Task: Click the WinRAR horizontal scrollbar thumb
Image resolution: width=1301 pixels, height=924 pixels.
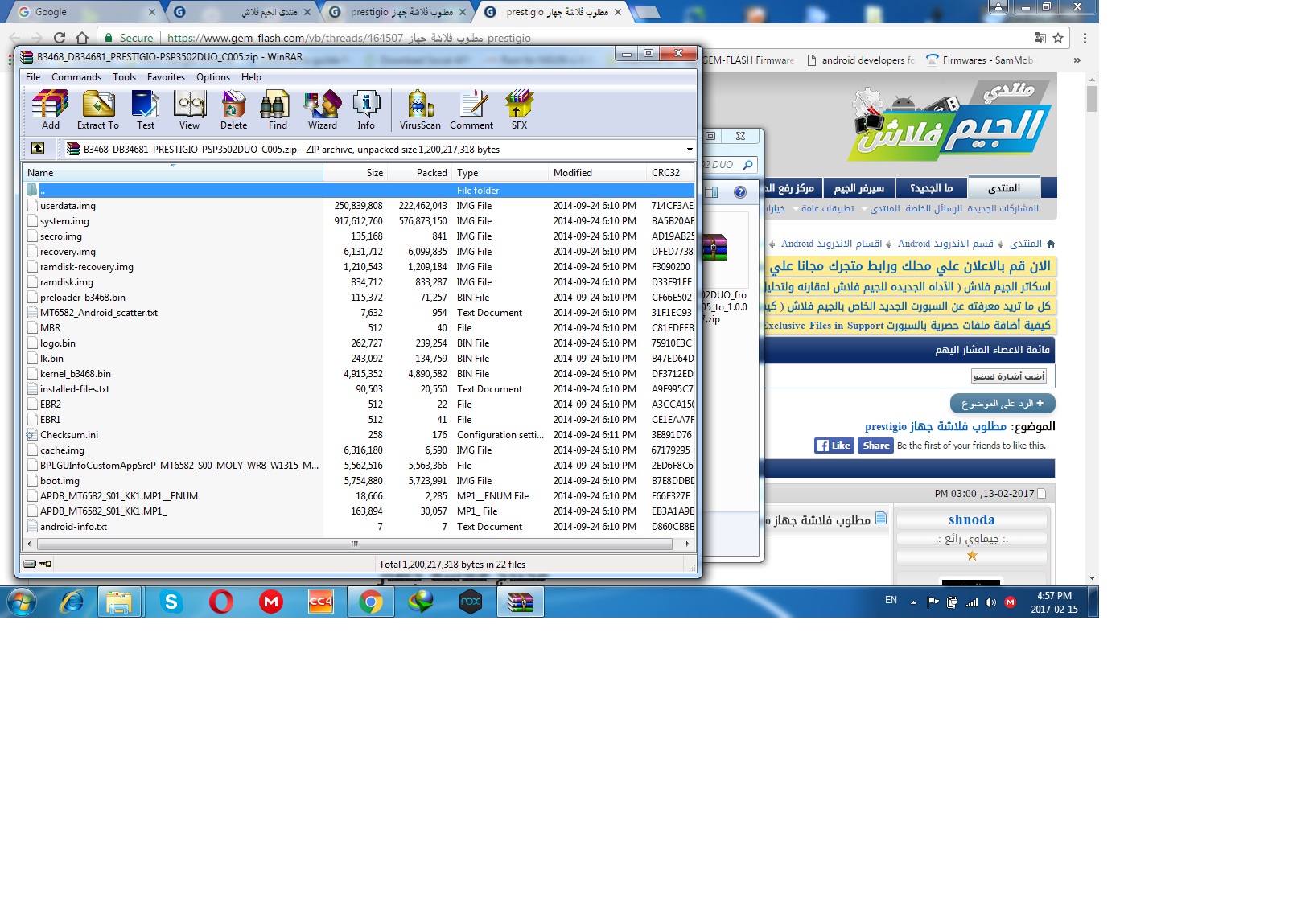Action: coord(354,544)
